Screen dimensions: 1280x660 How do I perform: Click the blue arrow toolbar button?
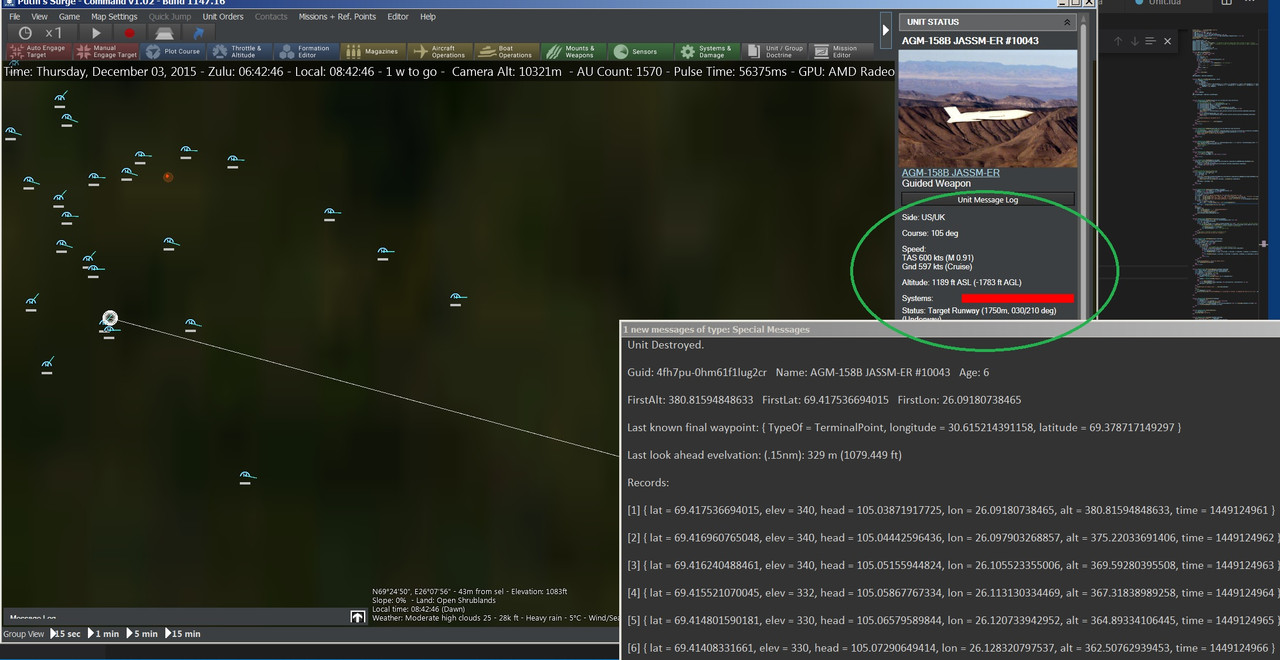point(197,33)
